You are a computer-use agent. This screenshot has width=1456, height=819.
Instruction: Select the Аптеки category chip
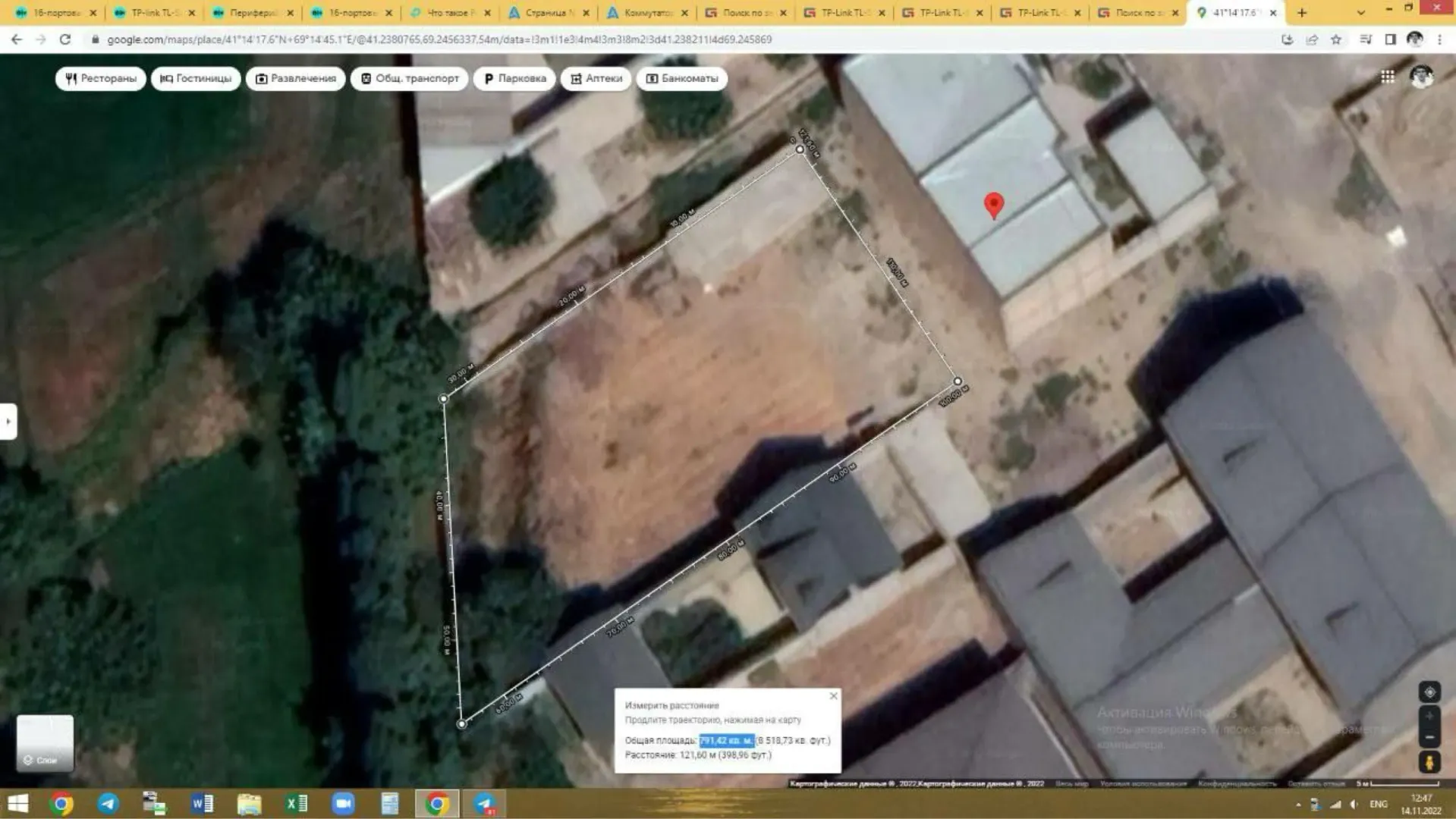[x=596, y=78]
